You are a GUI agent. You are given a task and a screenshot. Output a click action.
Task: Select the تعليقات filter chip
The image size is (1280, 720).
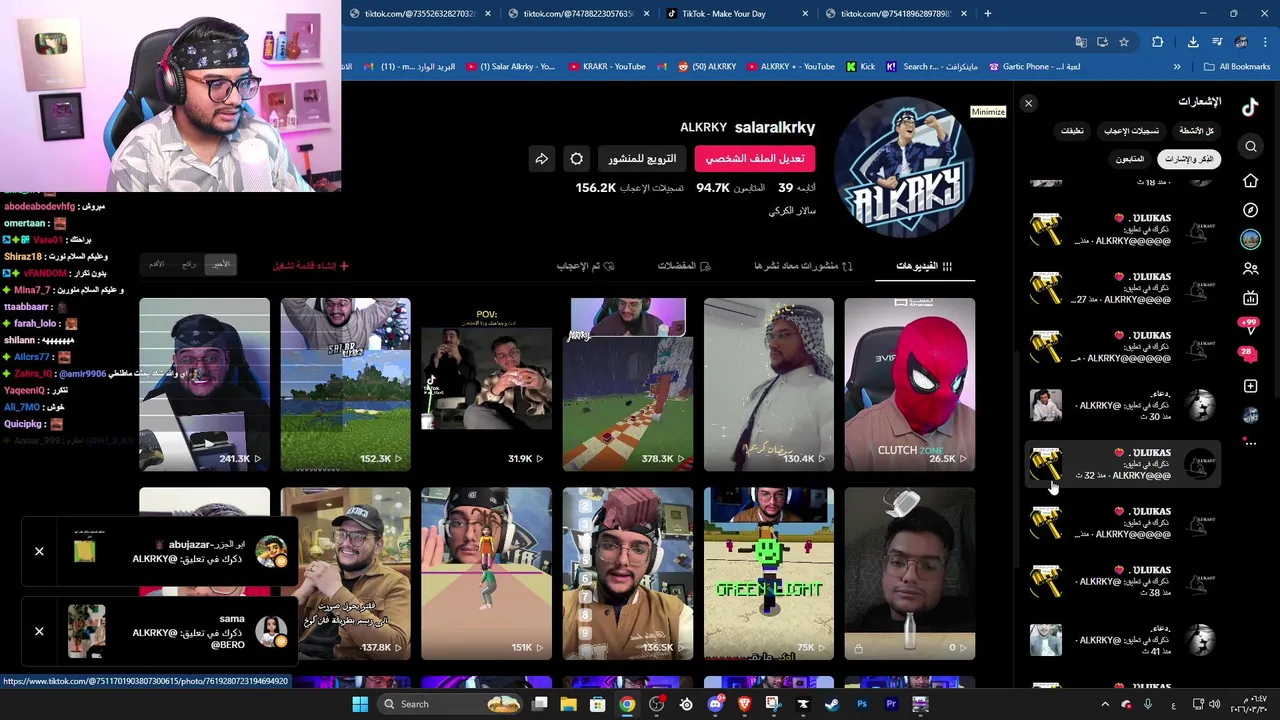tap(1072, 131)
